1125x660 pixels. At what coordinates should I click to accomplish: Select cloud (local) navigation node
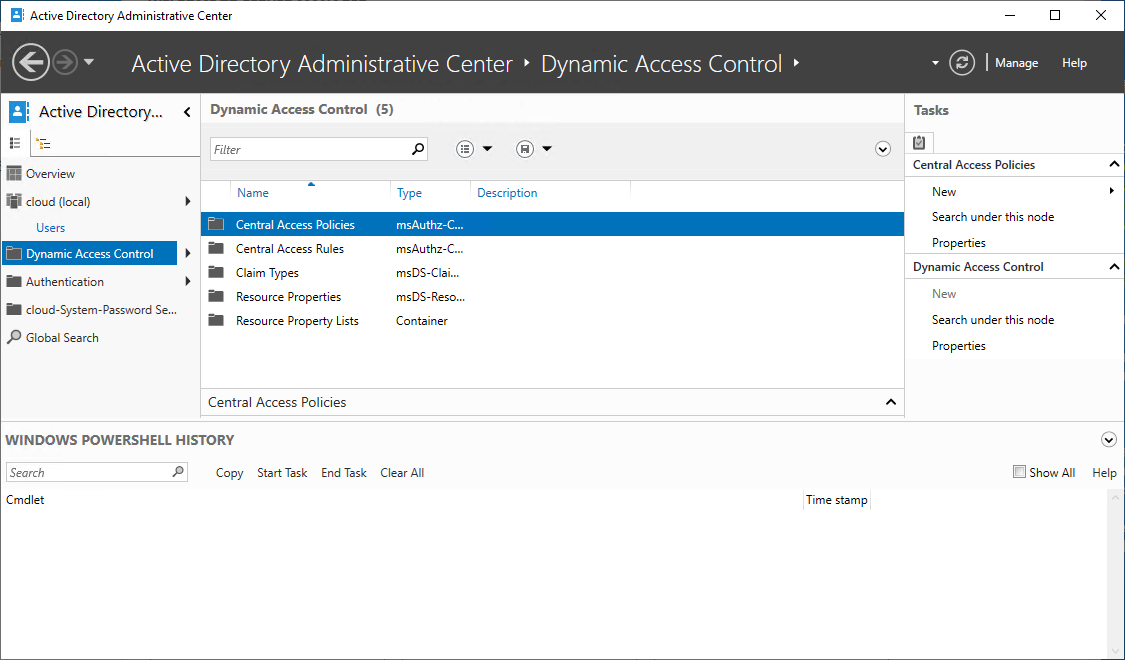(58, 202)
